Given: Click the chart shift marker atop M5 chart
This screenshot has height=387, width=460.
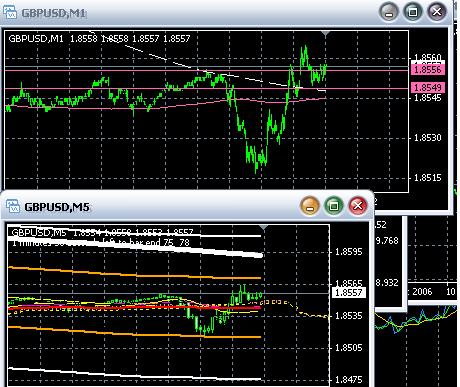Looking at the screenshot, I should 264,228.
